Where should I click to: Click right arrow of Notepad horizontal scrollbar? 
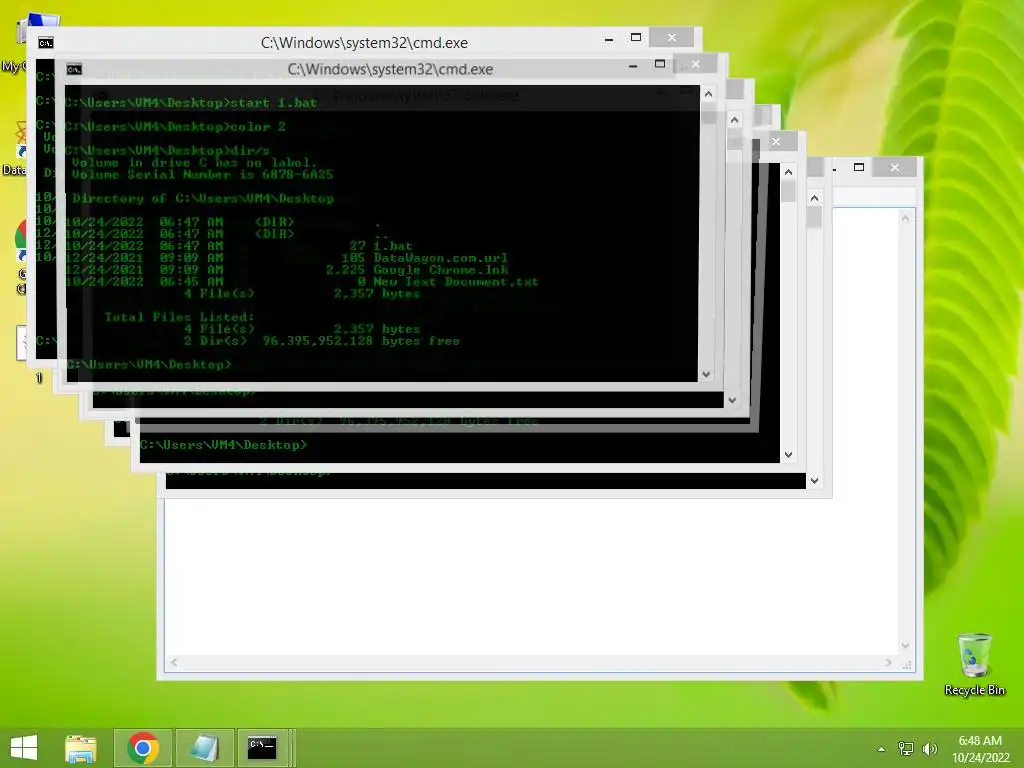(888, 662)
